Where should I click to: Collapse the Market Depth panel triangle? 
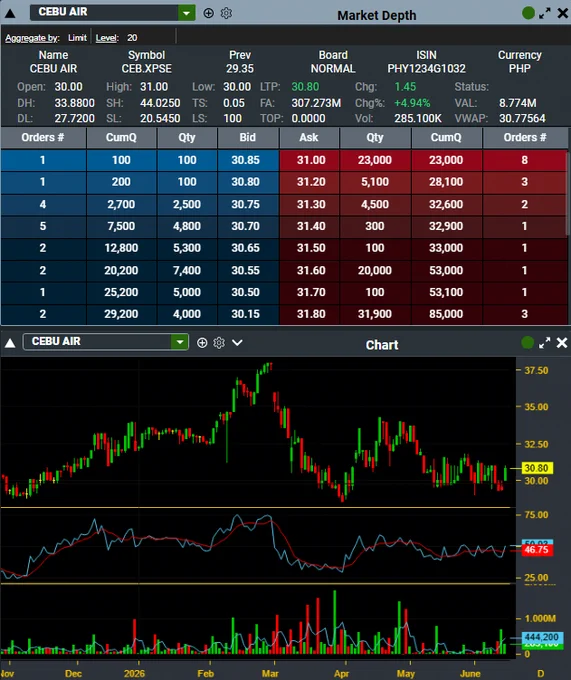(x=10, y=13)
